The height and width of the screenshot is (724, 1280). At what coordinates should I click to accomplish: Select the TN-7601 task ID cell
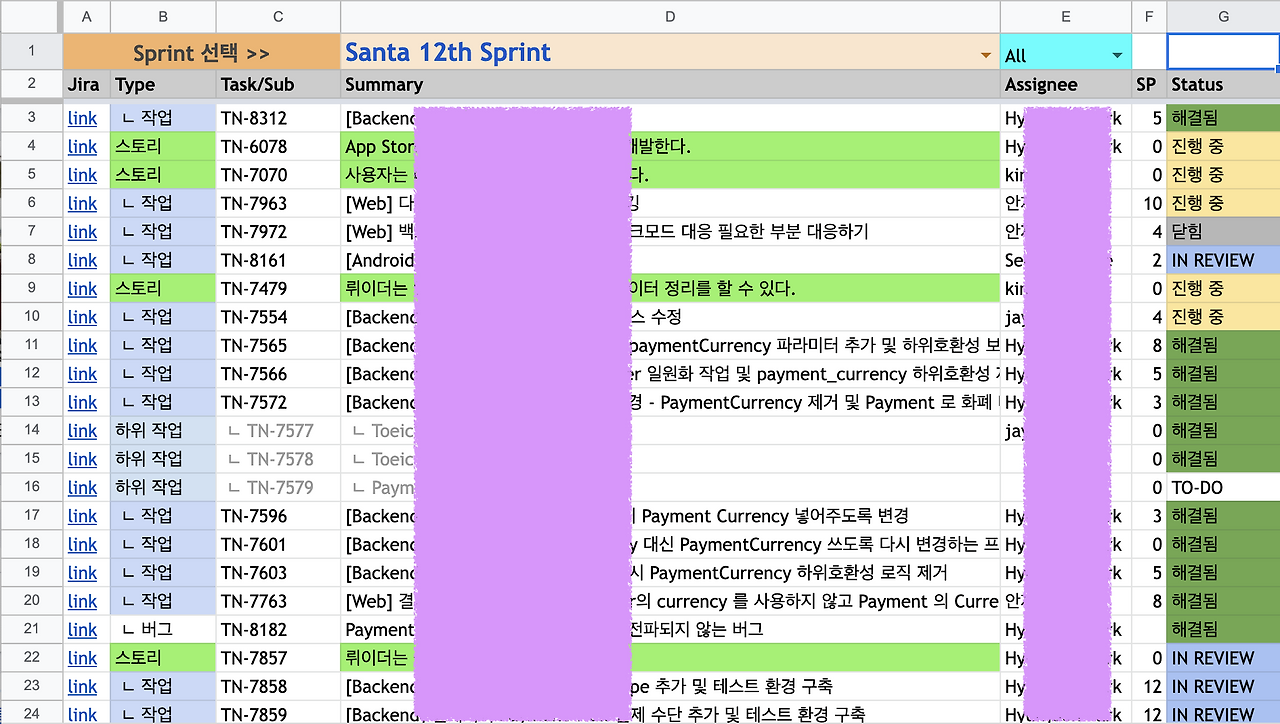(278, 545)
